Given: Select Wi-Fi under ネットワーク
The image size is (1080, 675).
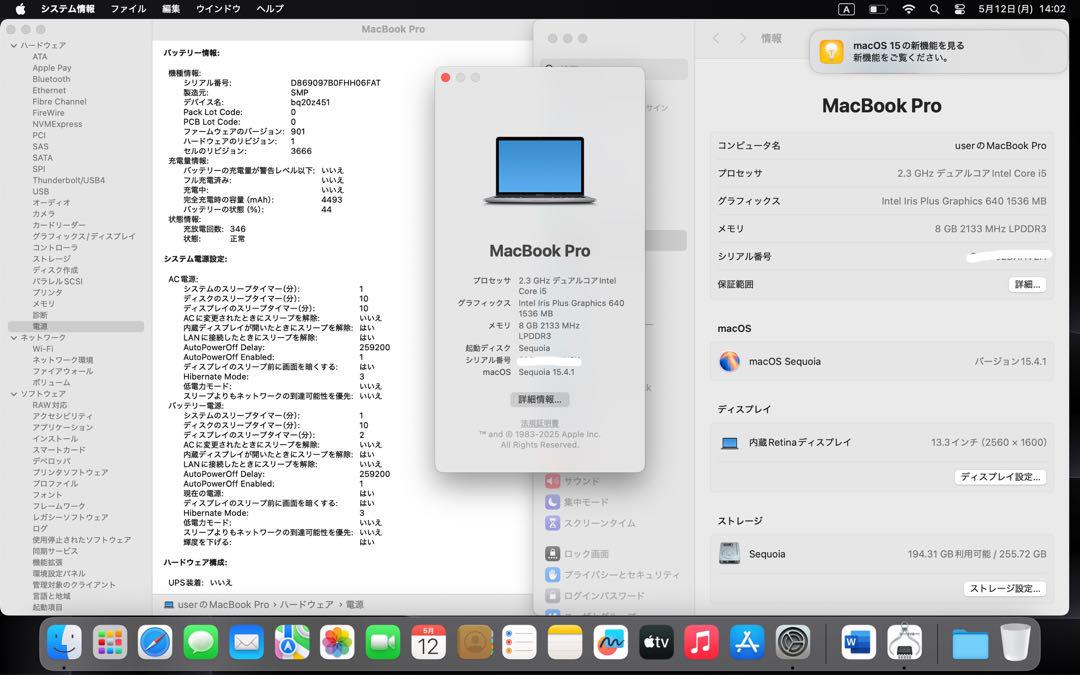Looking at the screenshot, I should (x=43, y=349).
